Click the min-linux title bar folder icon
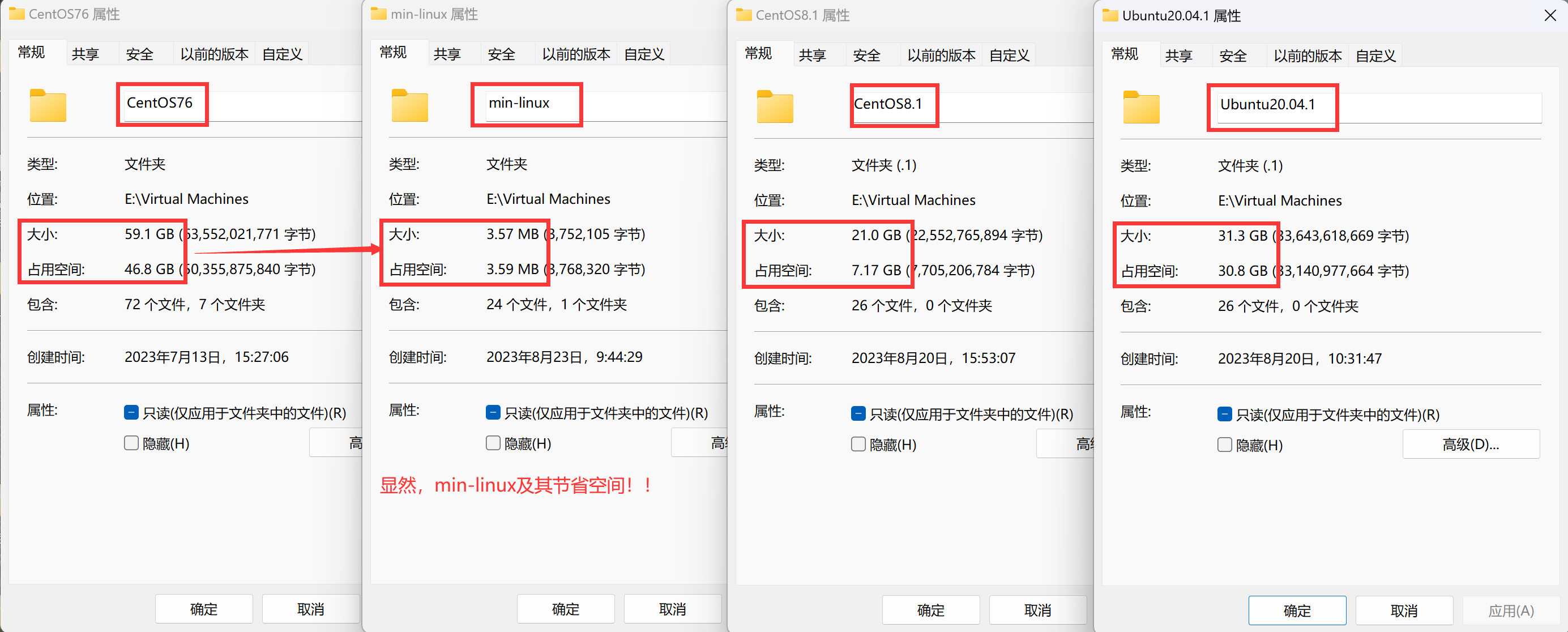The width and height of the screenshot is (1568, 632). tap(378, 14)
